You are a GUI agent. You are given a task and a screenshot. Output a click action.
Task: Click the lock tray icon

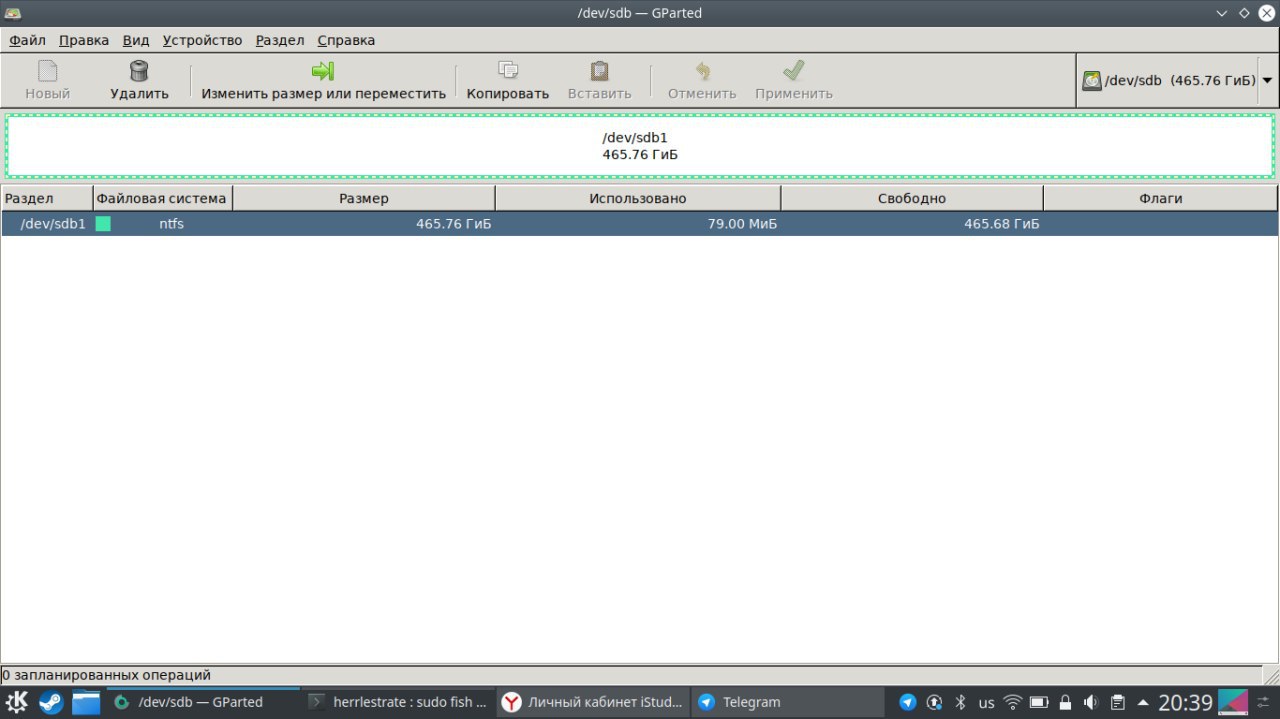pos(1065,702)
